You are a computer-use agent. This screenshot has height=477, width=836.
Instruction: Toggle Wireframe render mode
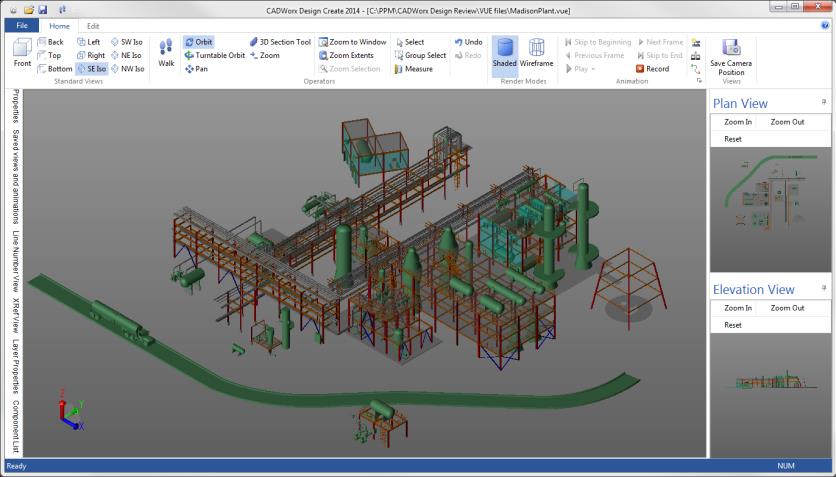536,52
